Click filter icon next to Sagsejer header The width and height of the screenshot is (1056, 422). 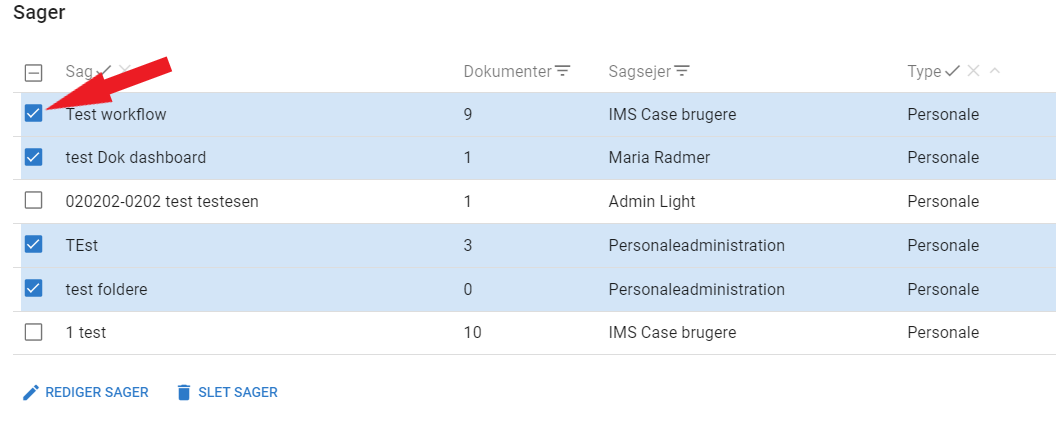682,71
